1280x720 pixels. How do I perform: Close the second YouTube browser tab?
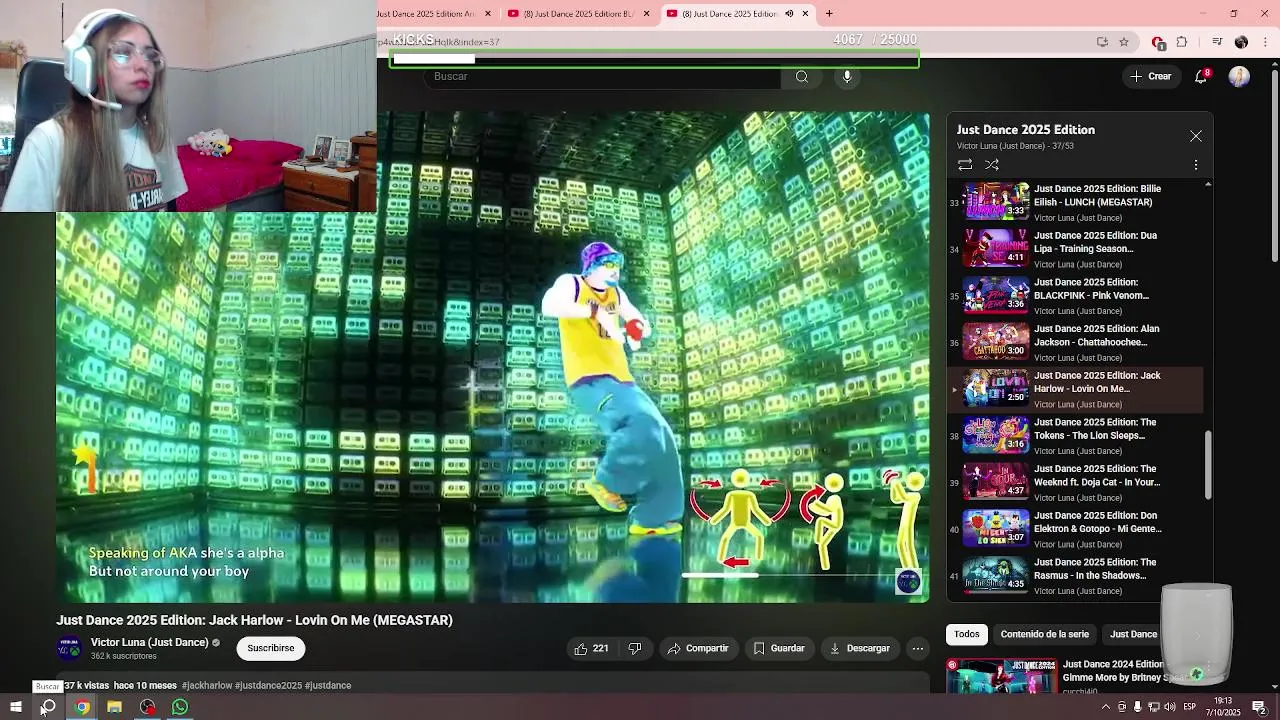[646, 14]
